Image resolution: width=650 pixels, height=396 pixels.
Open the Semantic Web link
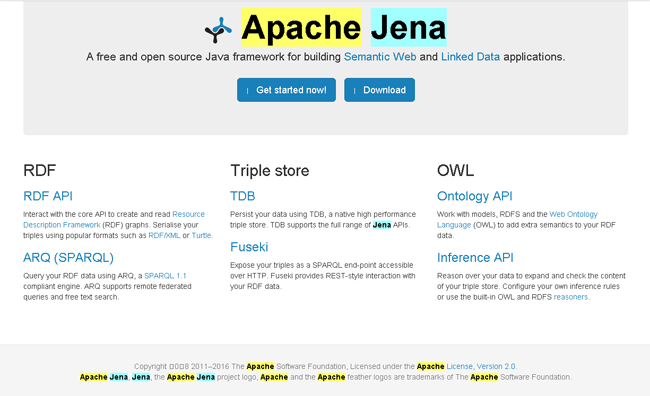coord(380,57)
